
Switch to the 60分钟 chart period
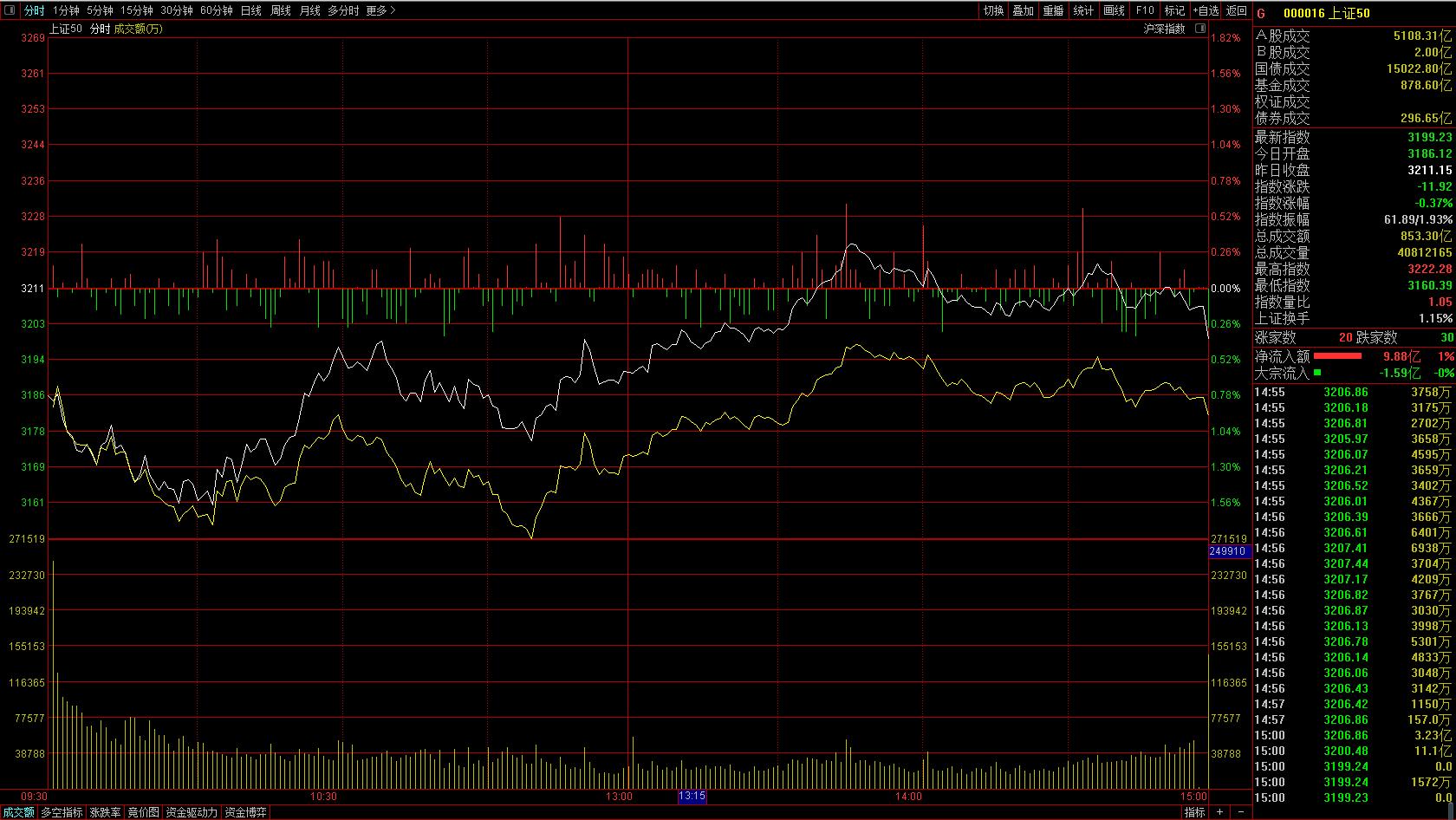216,10
